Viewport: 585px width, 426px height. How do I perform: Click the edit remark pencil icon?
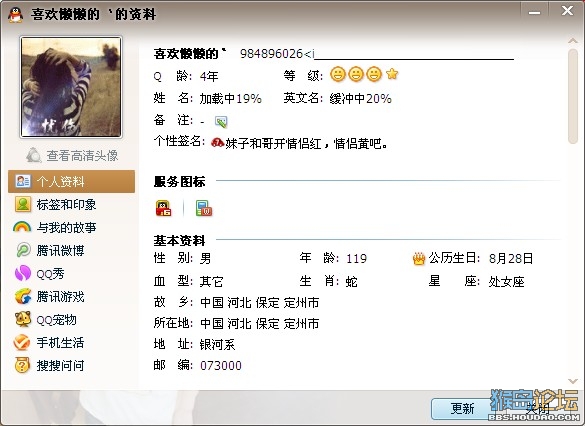(x=221, y=122)
